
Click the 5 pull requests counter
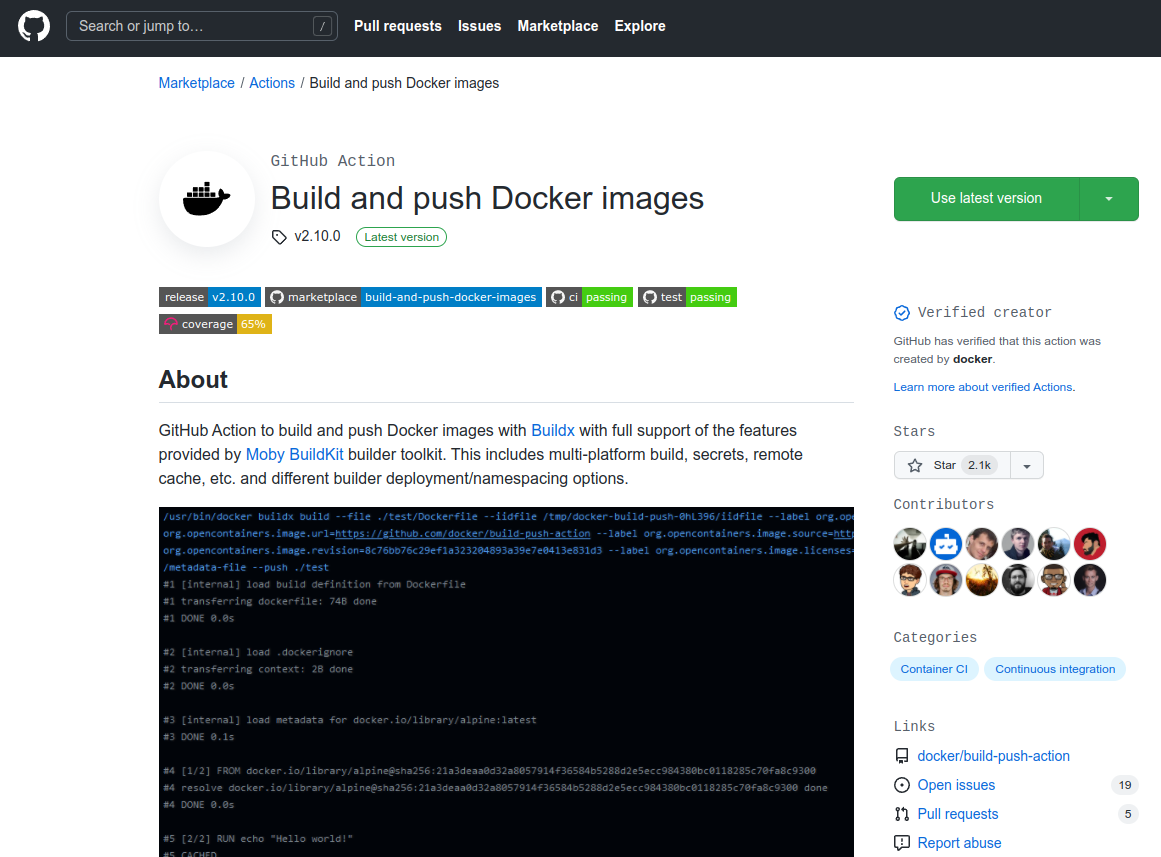[1128, 814]
